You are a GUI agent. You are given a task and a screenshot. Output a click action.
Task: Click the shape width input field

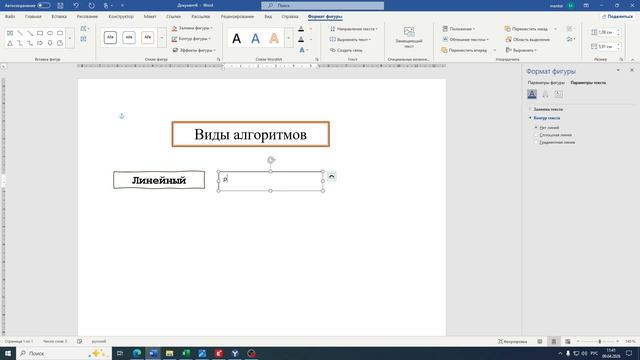click(x=606, y=47)
